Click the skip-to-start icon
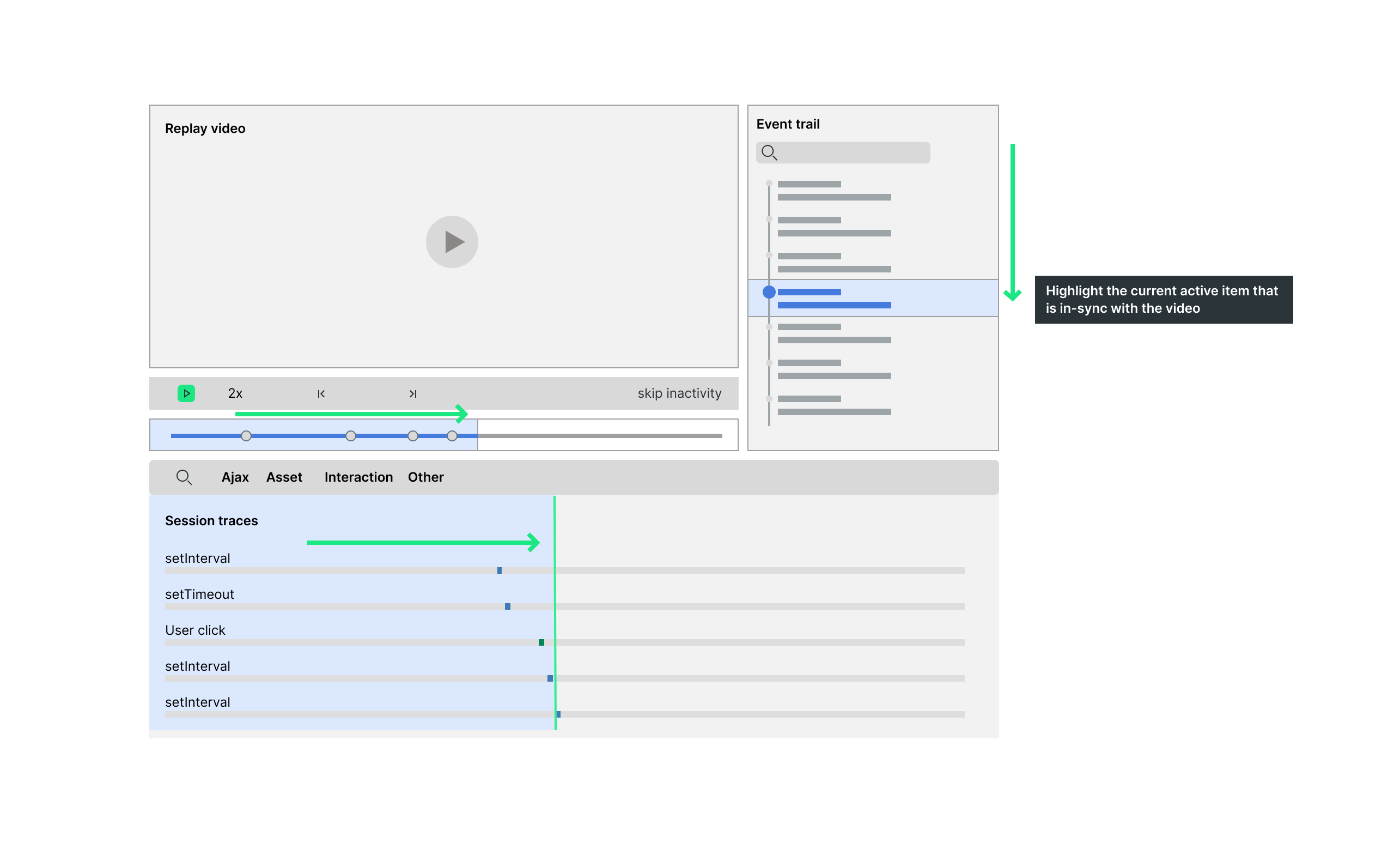The image size is (1400, 862). [x=321, y=393]
